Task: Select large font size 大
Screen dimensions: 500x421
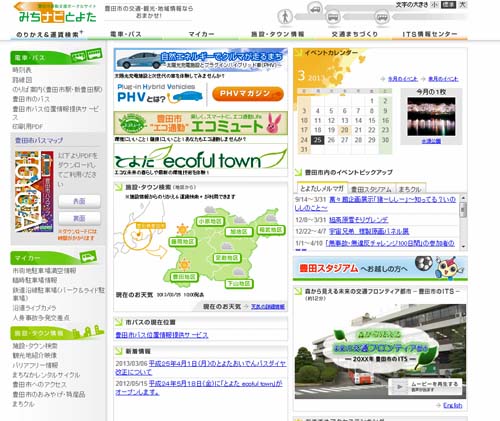Action: pos(462,5)
